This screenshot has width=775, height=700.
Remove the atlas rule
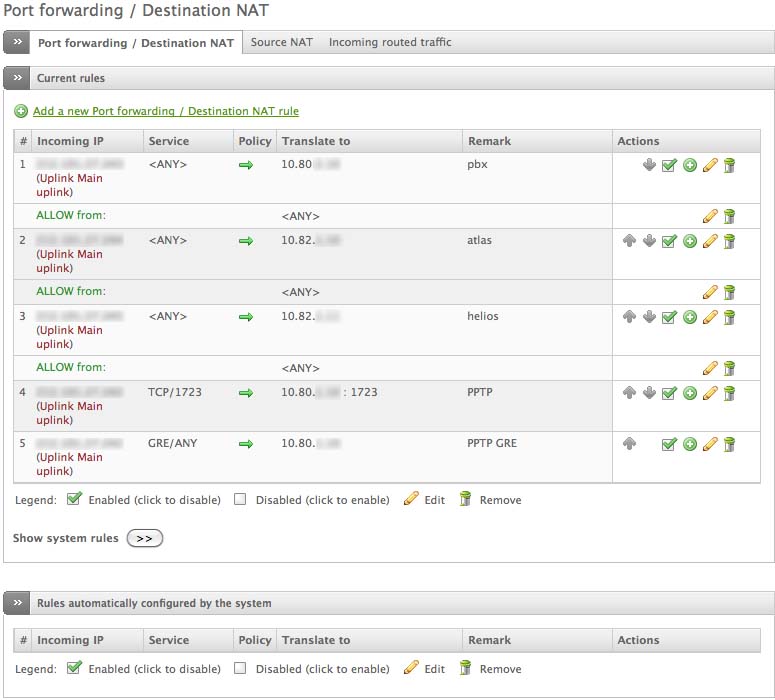[x=730, y=241]
